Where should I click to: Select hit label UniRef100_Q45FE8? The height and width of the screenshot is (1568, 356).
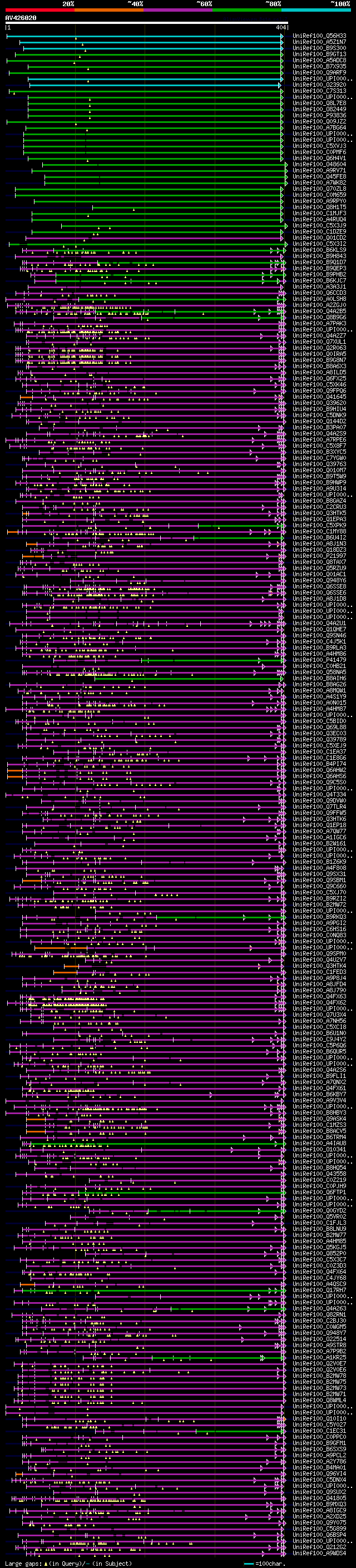tap(319, 176)
